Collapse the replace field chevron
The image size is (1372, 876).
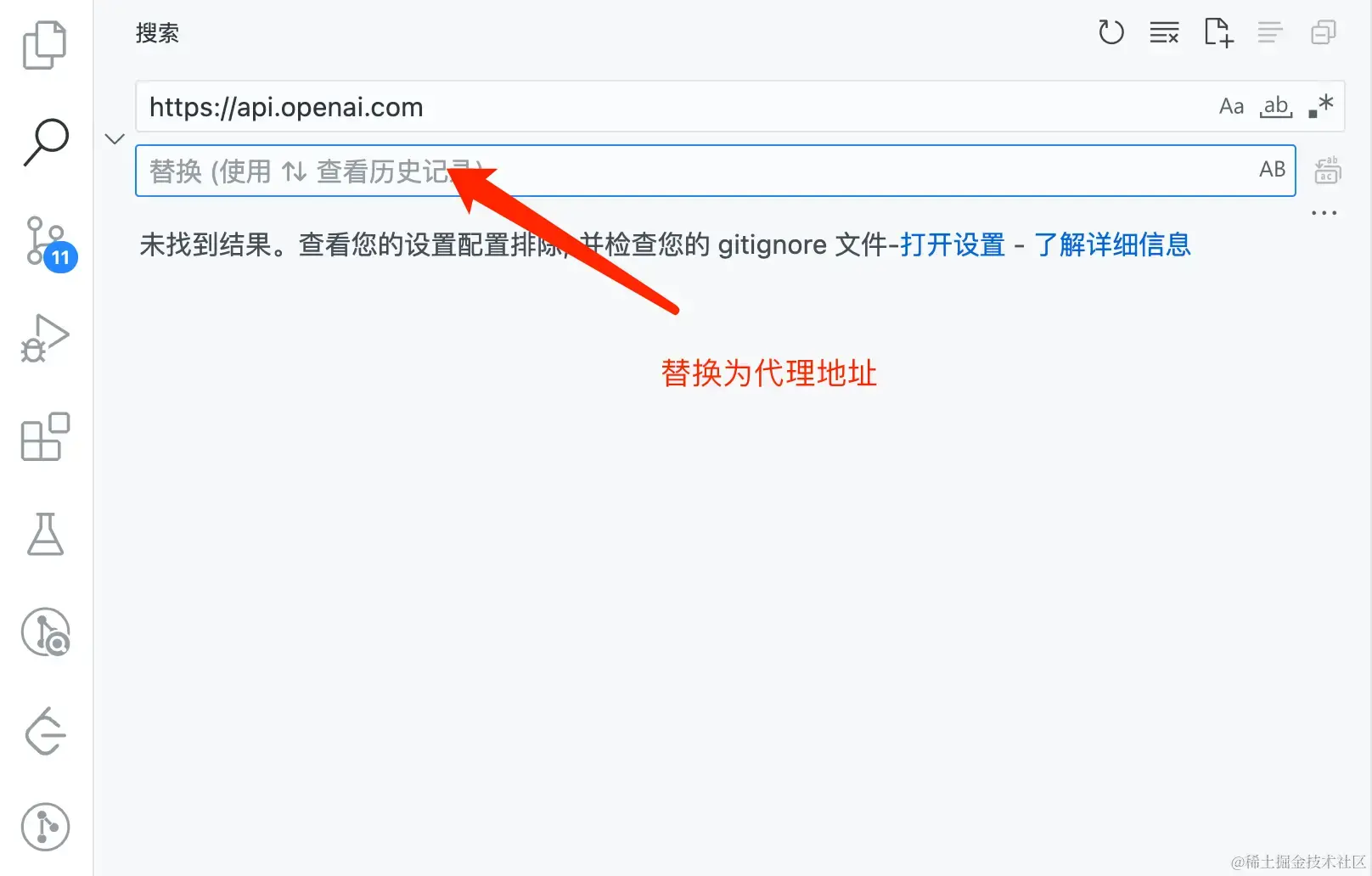(x=115, y=138)
